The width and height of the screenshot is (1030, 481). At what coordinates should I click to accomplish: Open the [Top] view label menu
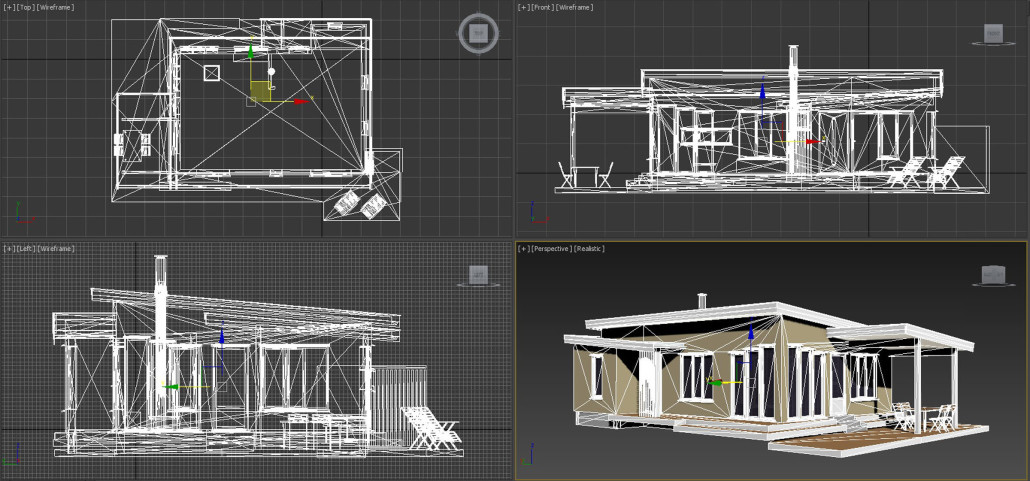(24, 7)
